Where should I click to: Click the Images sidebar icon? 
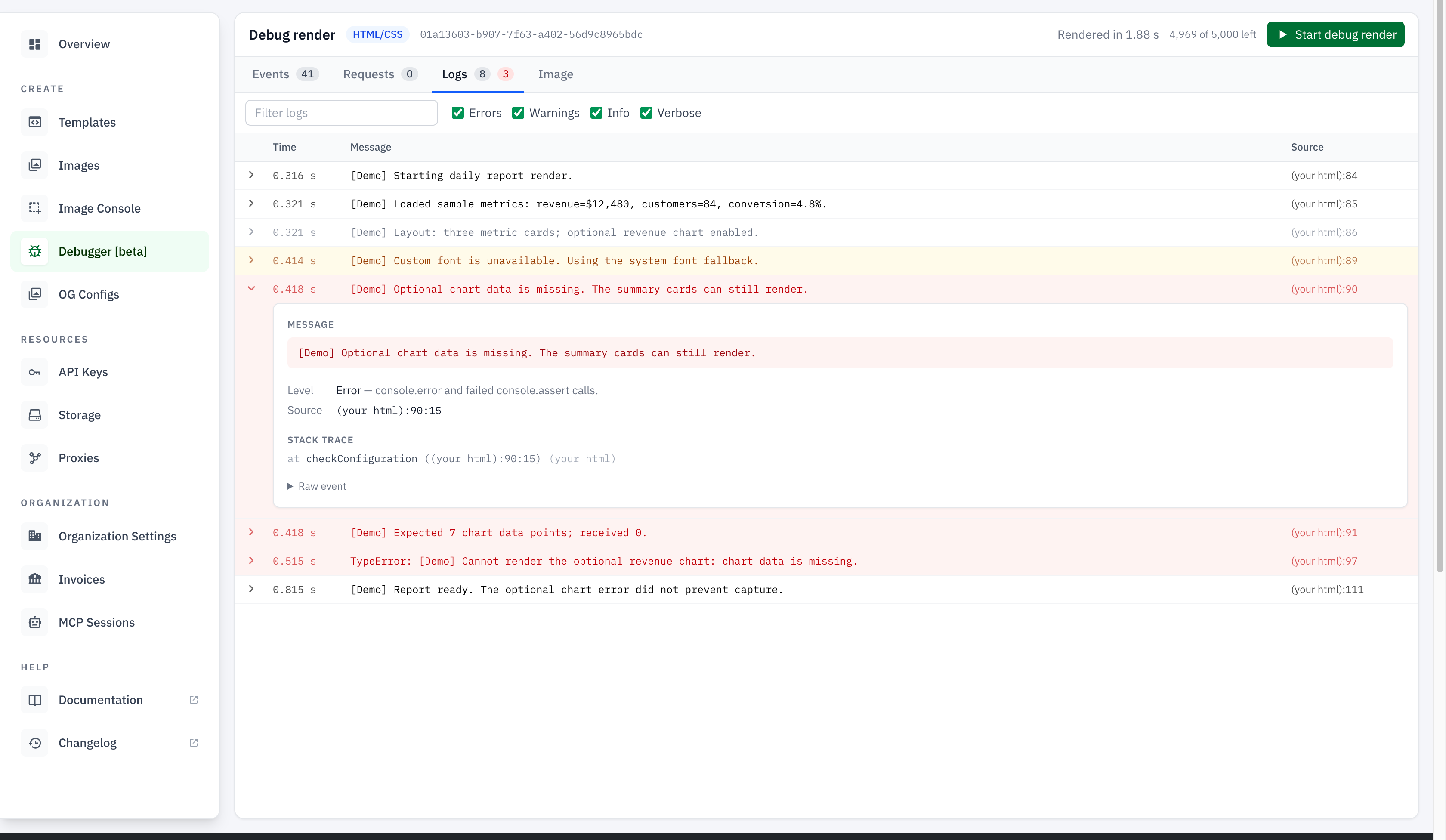click(x=35, y=165)
